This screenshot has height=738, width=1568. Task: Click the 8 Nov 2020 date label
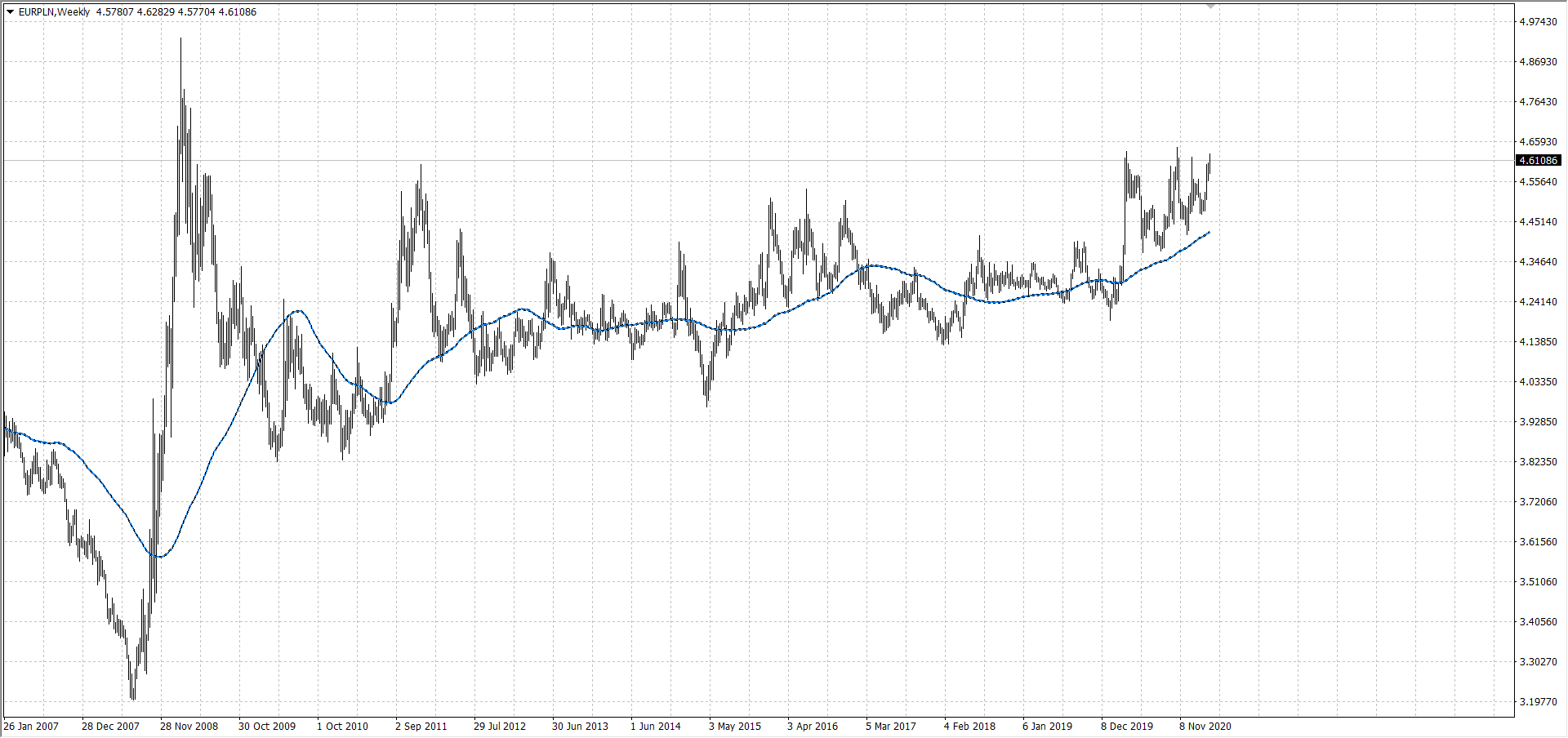click(1205, 727)
